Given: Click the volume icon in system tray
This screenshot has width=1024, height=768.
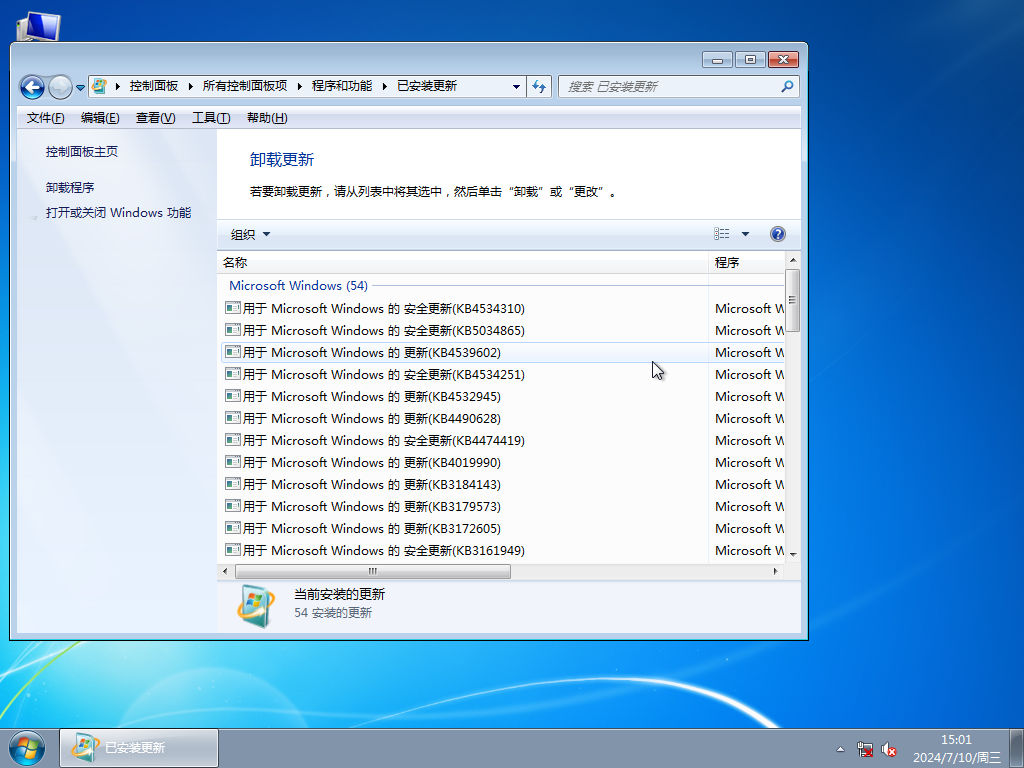Looking at the screenshot, I should (x=888, y=749).
